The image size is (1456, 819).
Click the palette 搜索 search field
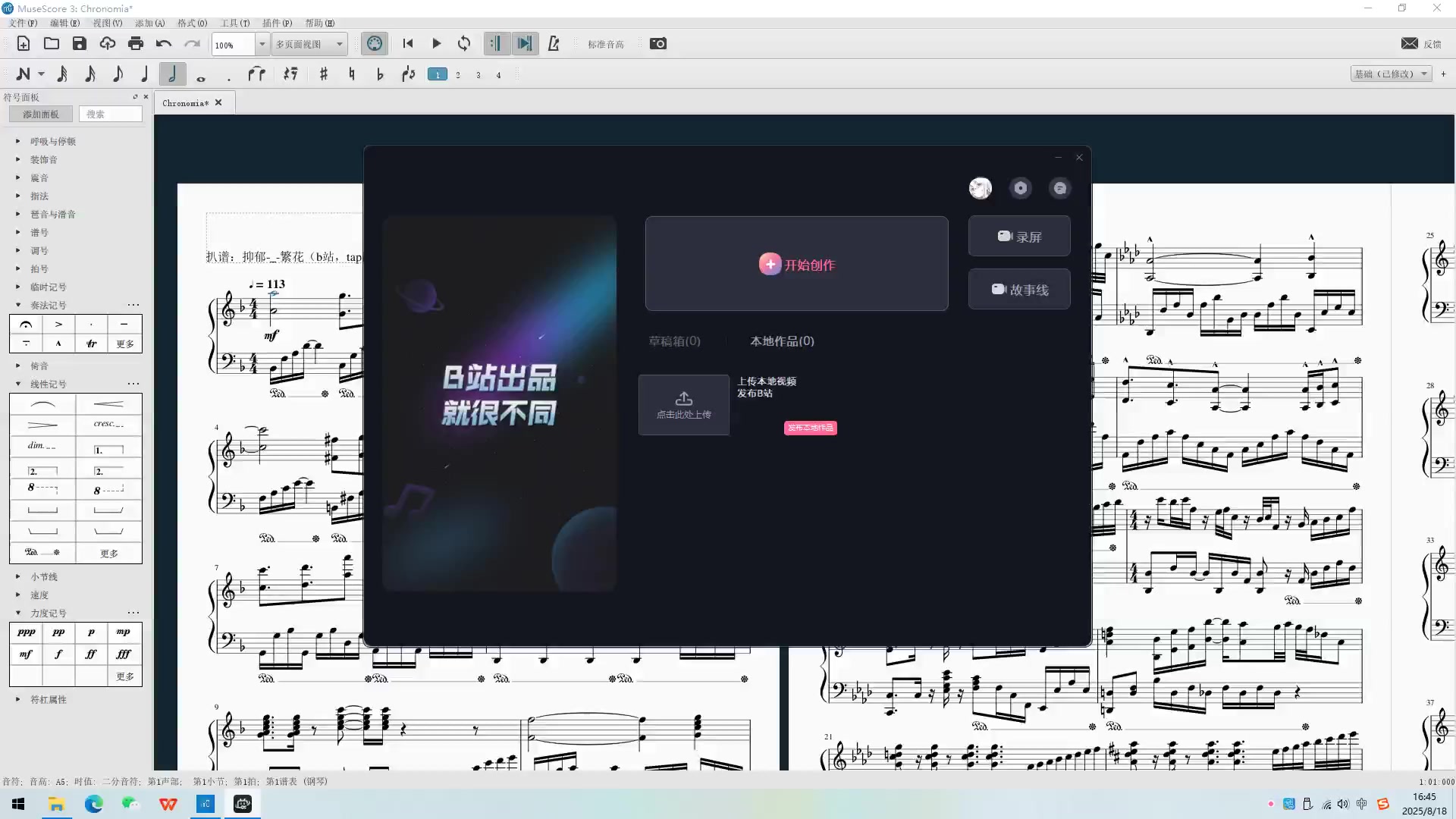(x=111, y=115)
